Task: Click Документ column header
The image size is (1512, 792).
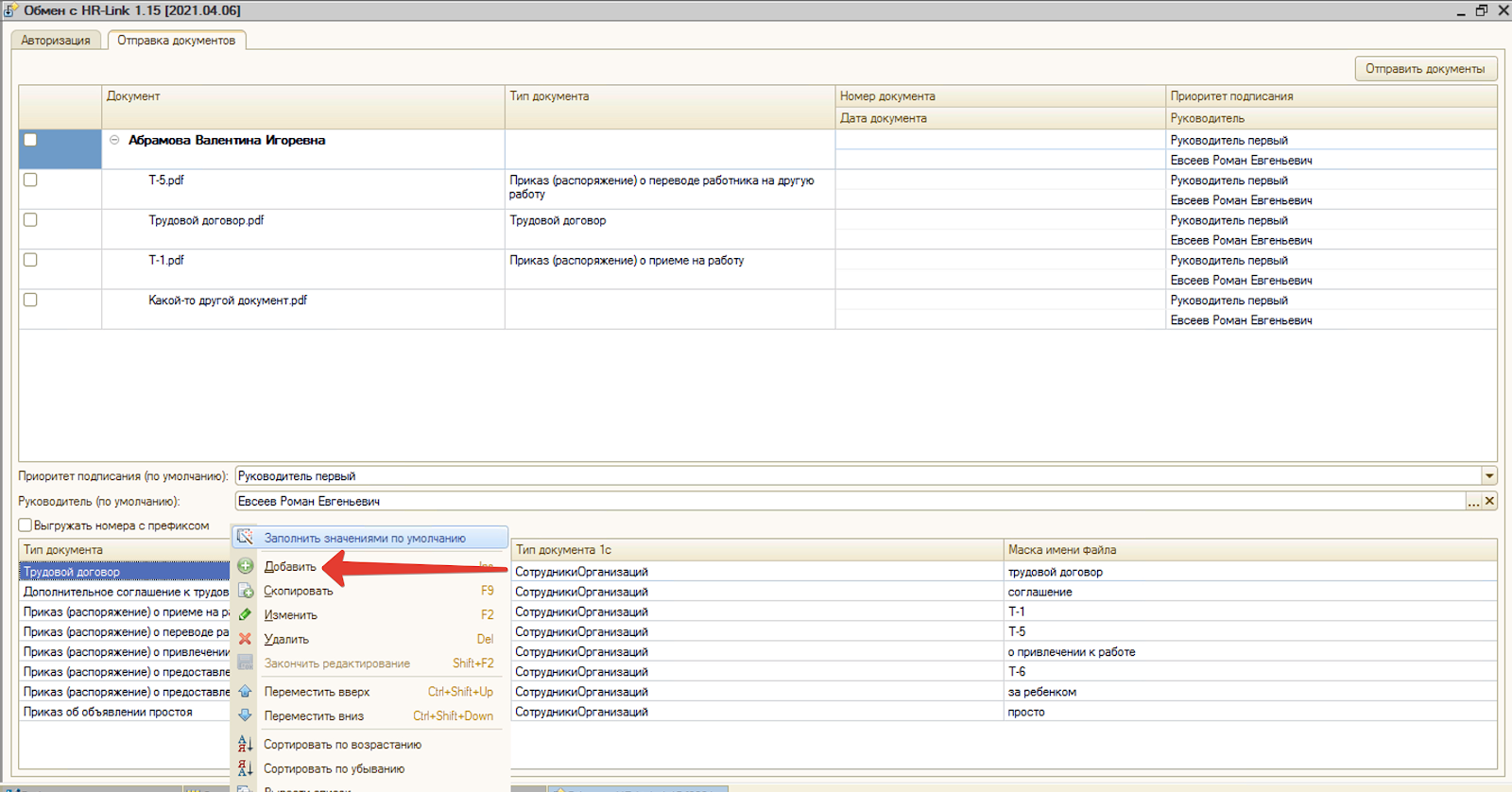Action: pos(303,107)
